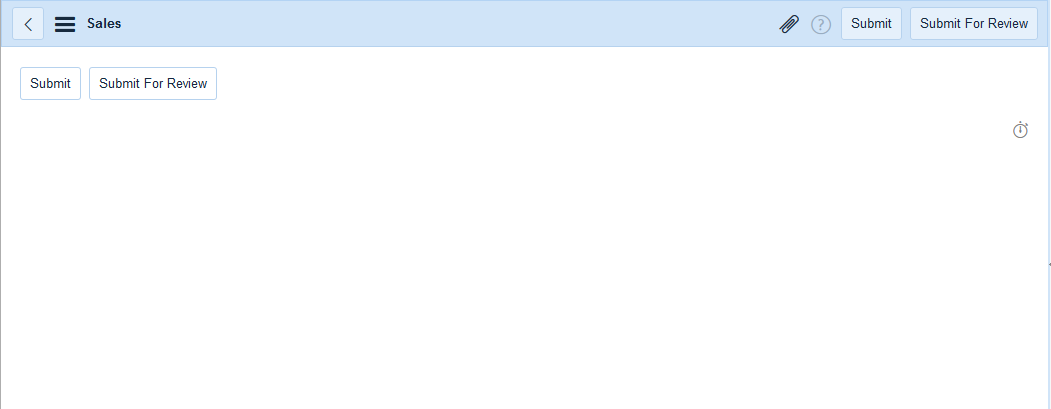
Task: Open the hamburger menu beside Sales
Action: click(x=65, y=24)
